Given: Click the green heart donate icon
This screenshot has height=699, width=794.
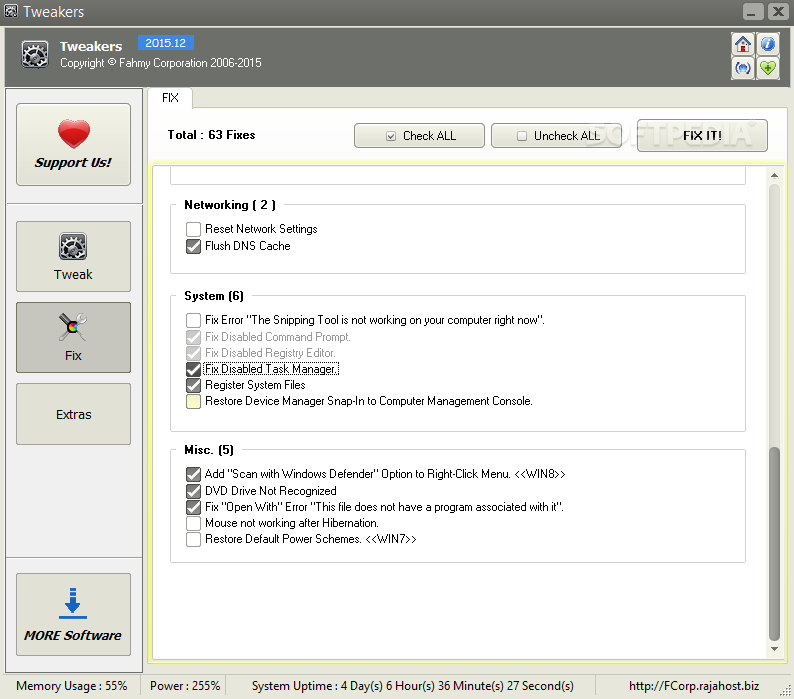Looking at the screenshot, I should pos(768,68).
